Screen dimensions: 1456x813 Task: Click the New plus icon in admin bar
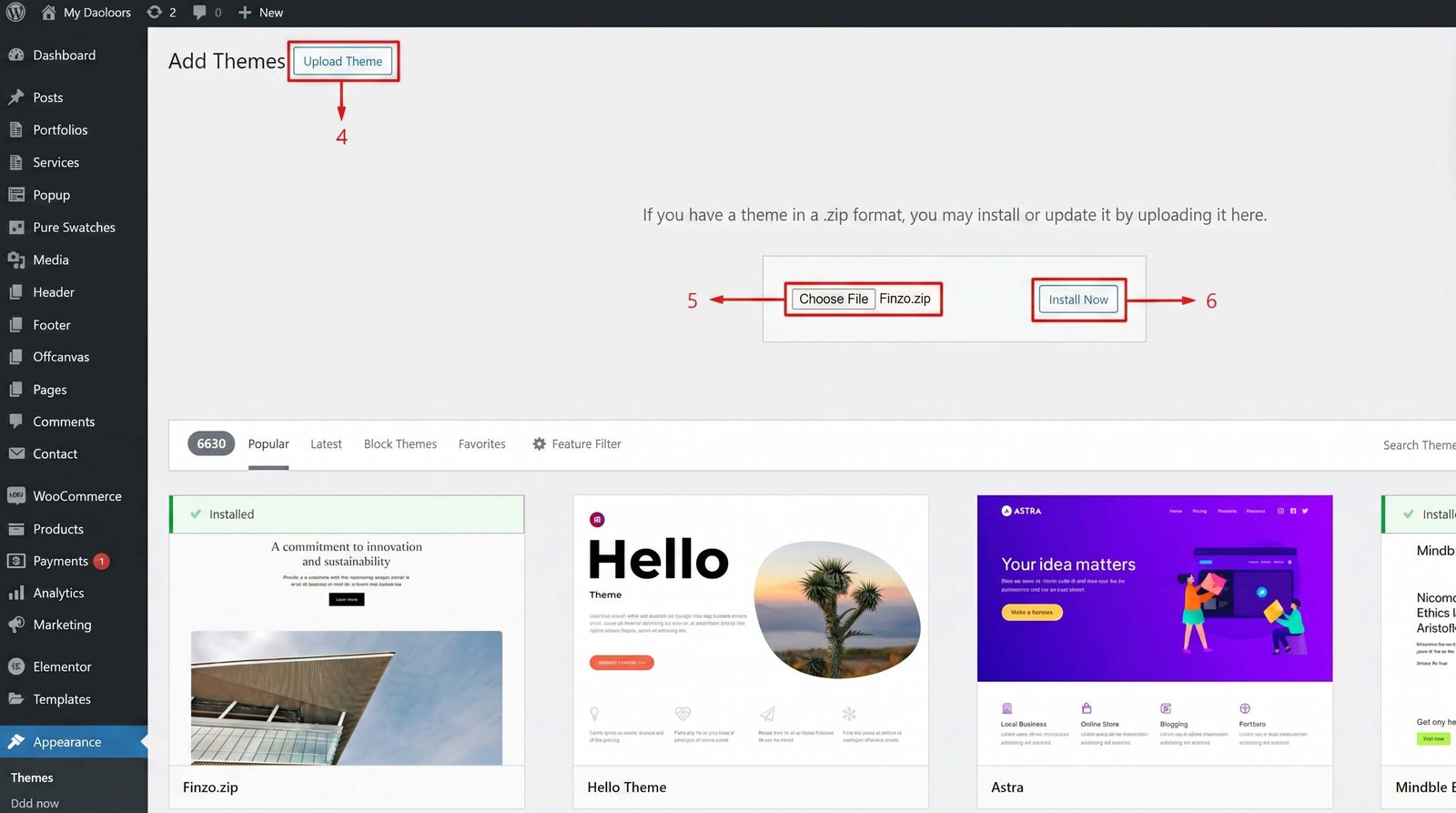tap(245, 12)
